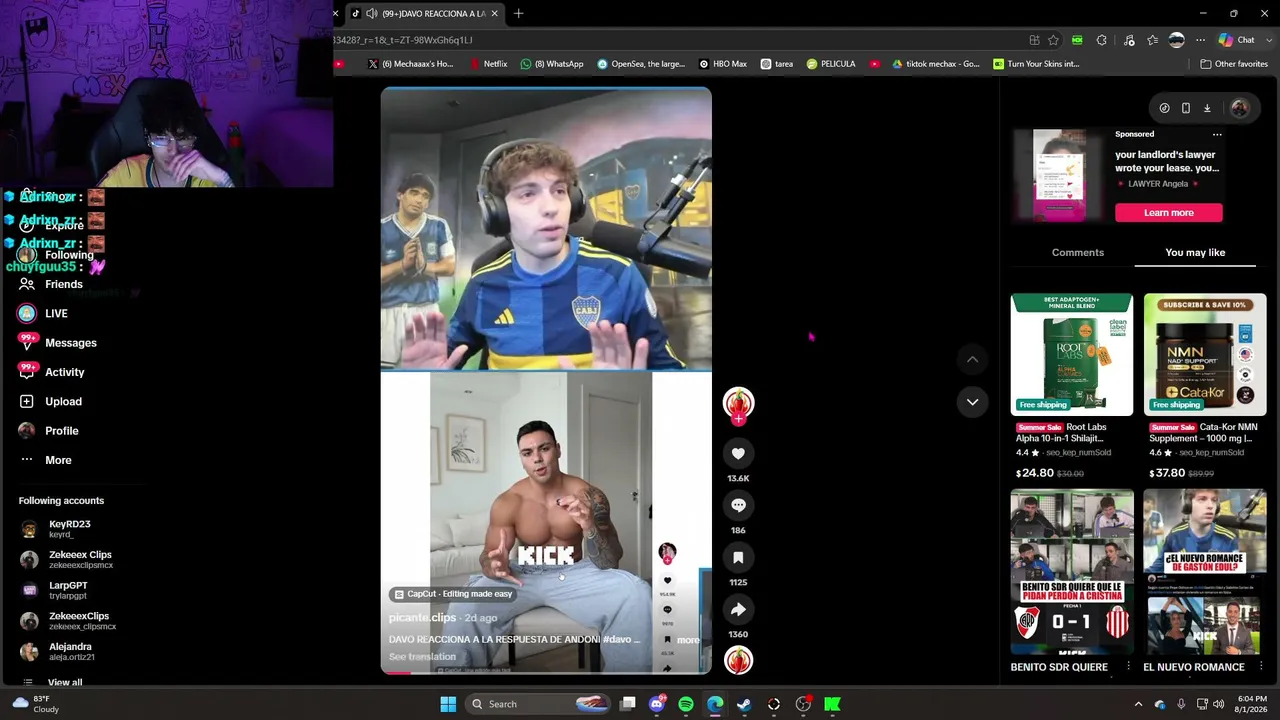
Task: Open the KeyRD23 following account
Action: point(70,529)
